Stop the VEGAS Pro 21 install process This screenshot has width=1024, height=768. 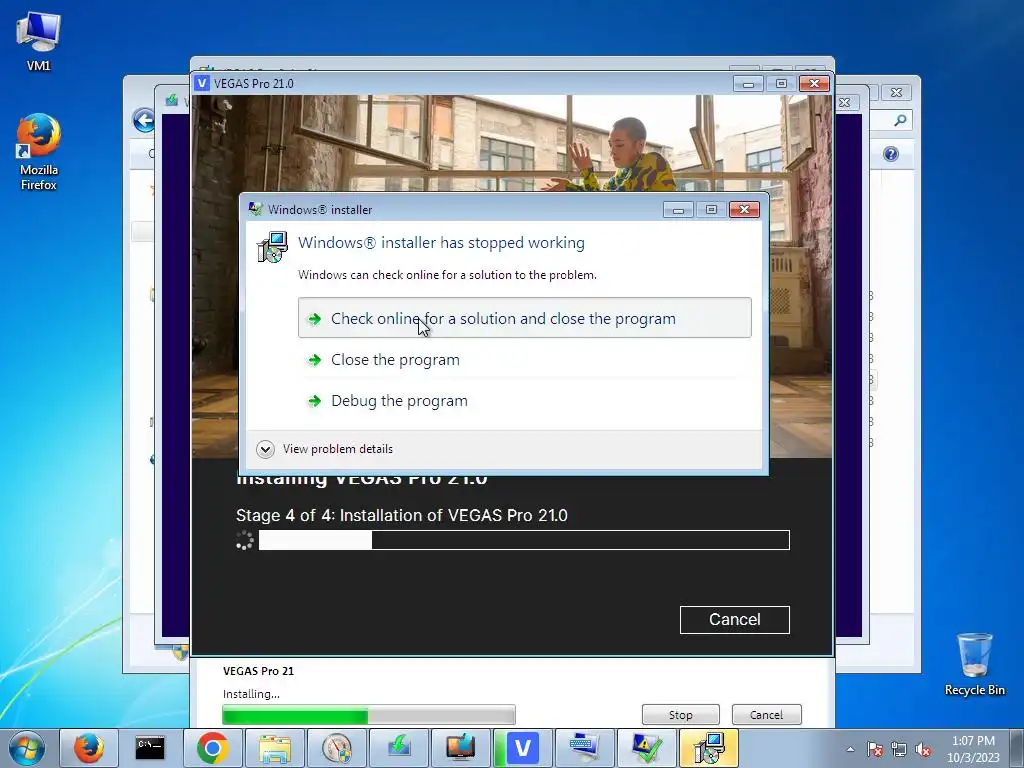680,714
